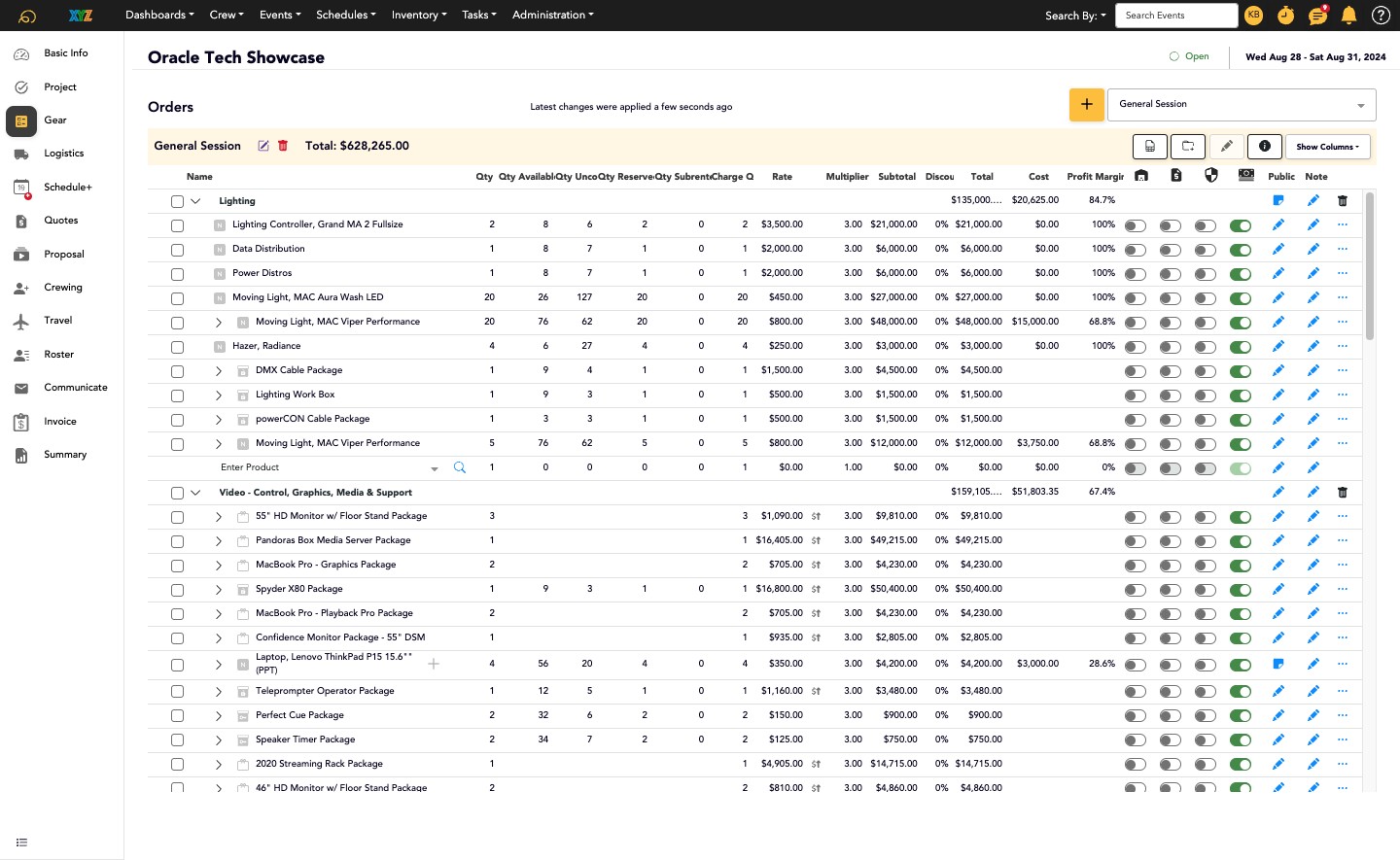Viewport: 1400px width, 860px height.
Task: Open the Administration menu
Action: click(x=552, y=15)
